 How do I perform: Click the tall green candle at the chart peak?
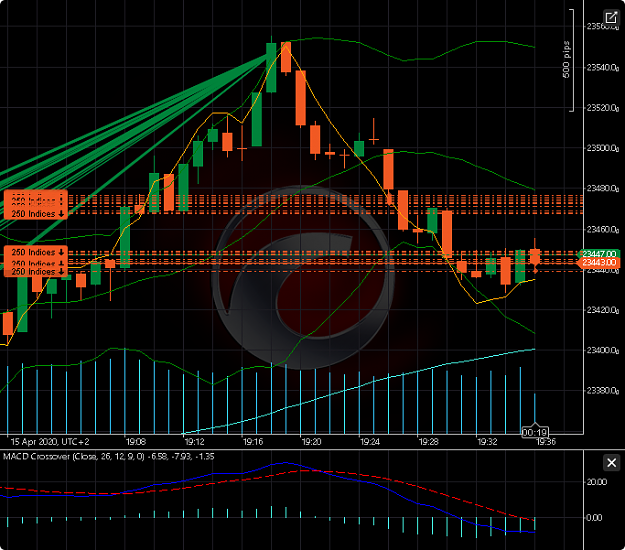pos(271,68)
